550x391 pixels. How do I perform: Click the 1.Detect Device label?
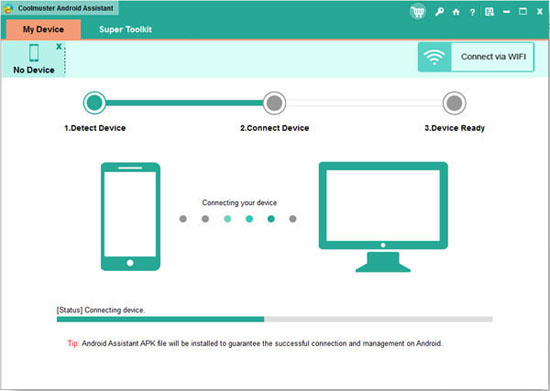(95, 128)
